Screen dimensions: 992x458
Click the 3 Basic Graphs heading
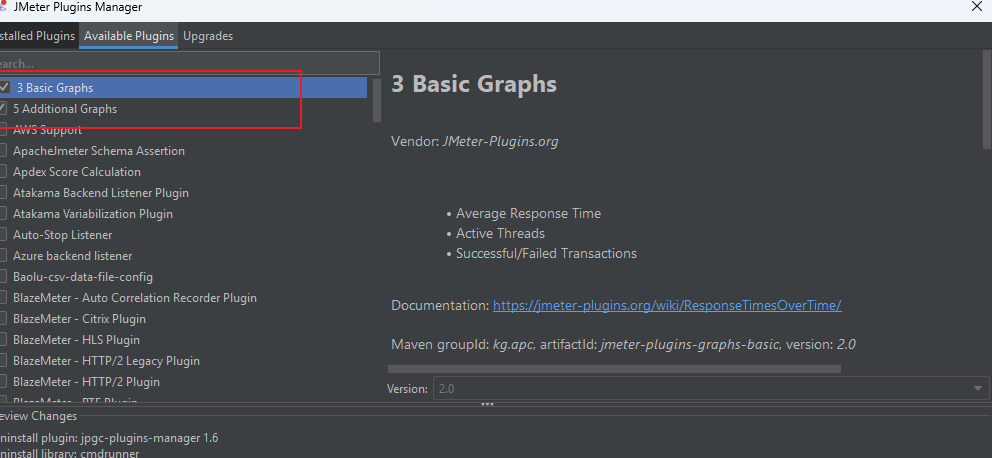[474, 84]
